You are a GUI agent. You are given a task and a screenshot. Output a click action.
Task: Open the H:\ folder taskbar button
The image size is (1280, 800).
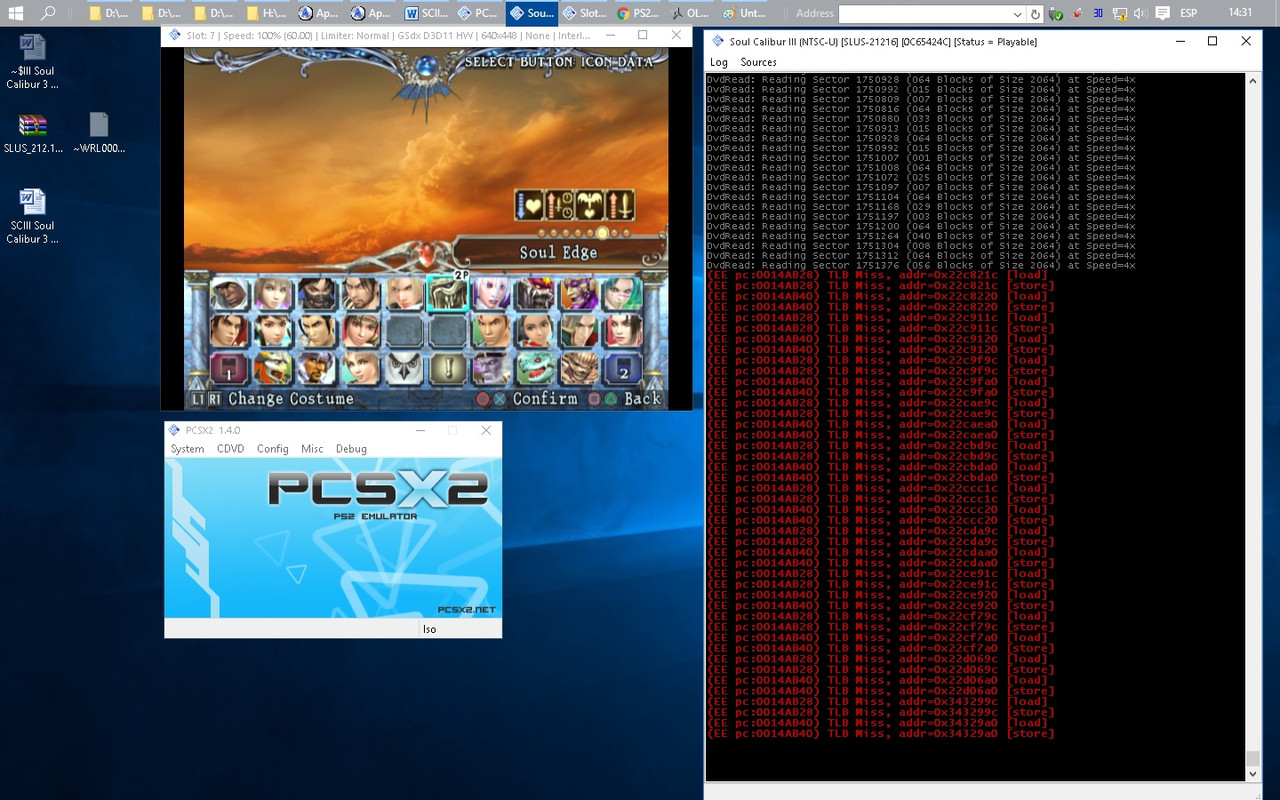(267, 13)
